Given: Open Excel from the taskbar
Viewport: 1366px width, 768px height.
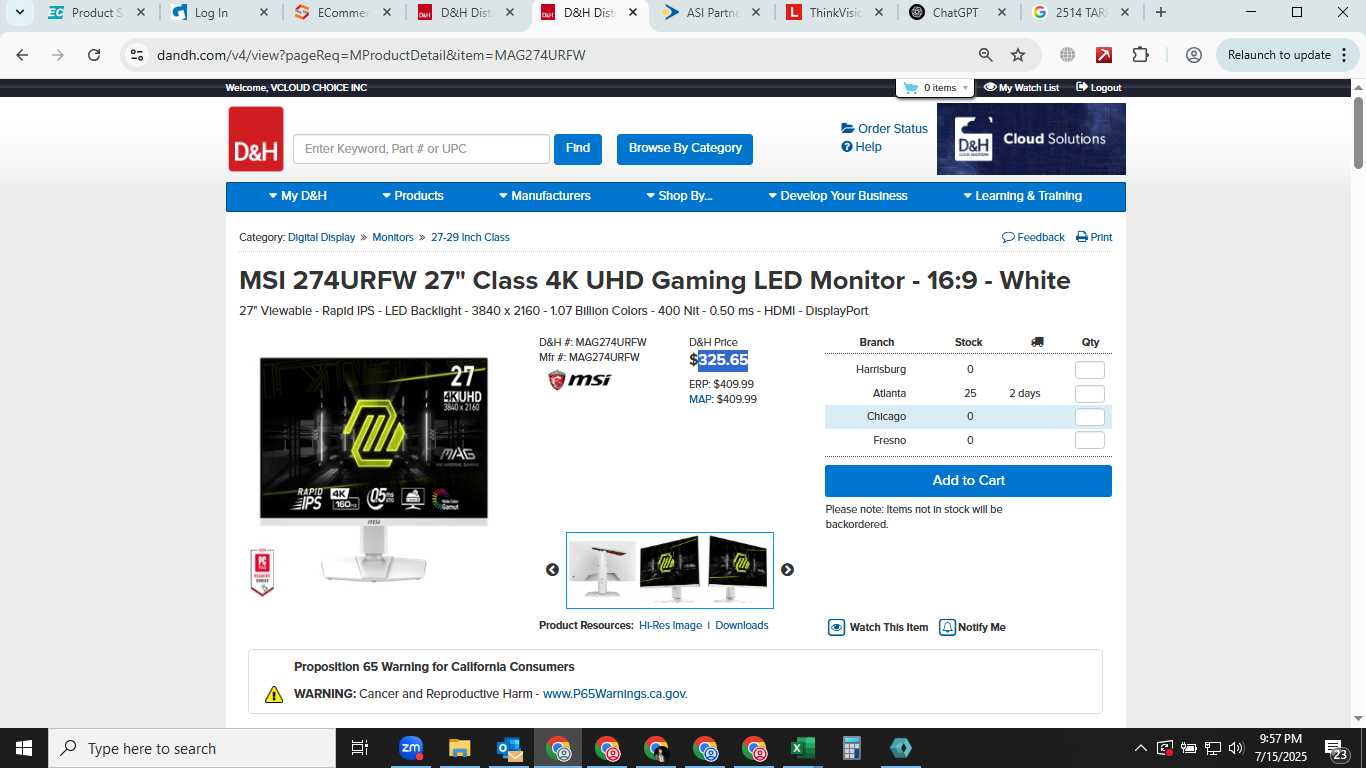Looking at the screenshot, I should coord(802,748).
